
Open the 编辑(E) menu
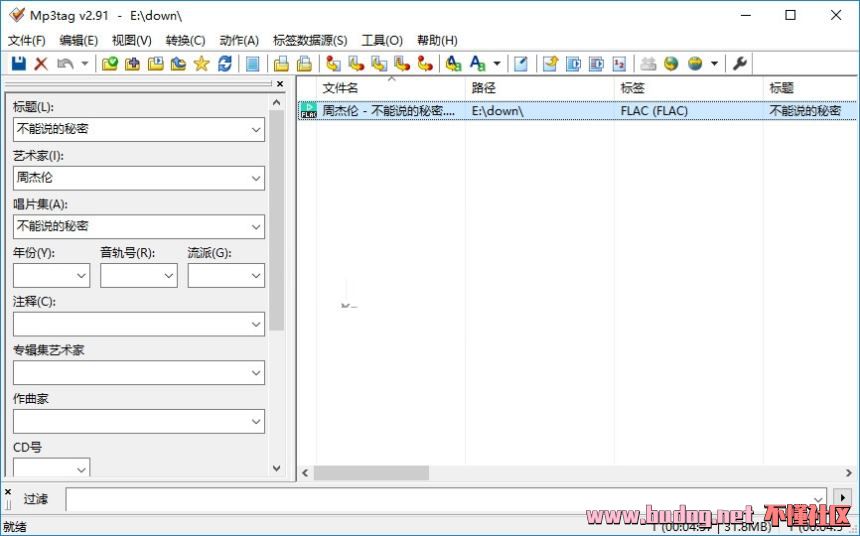pos(78,40)
